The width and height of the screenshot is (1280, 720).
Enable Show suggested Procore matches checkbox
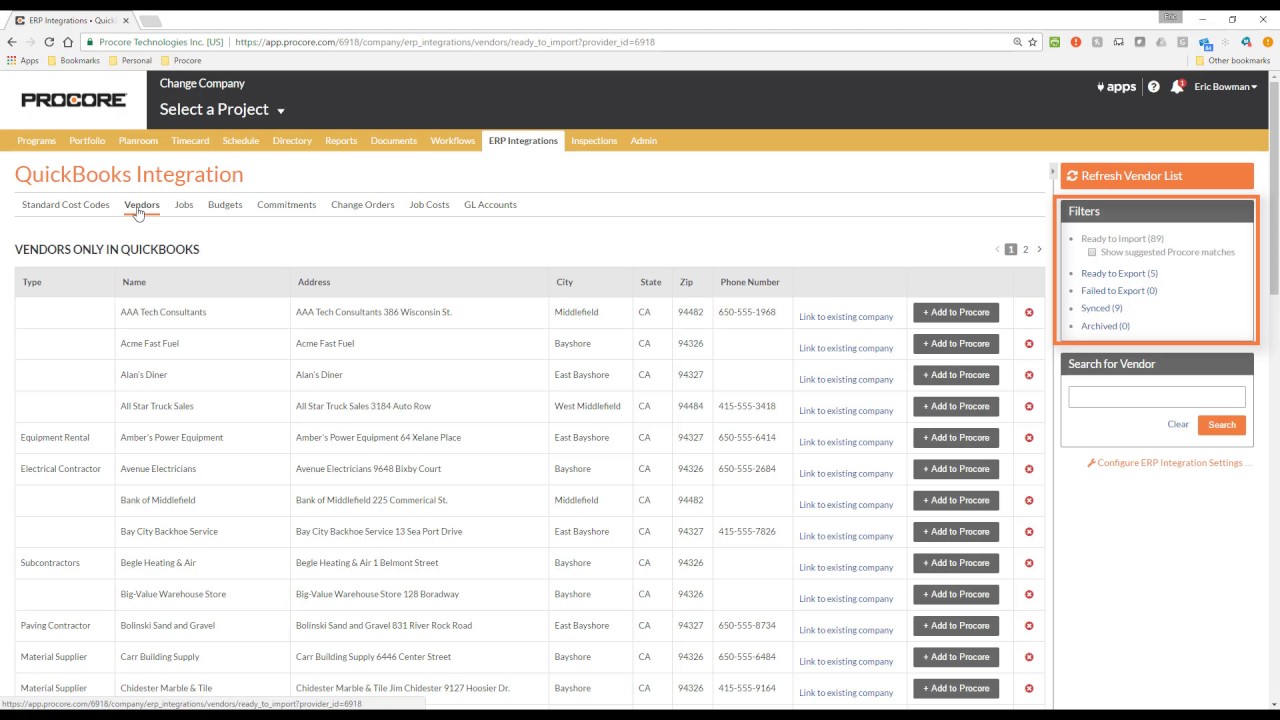click(1092, 252)
